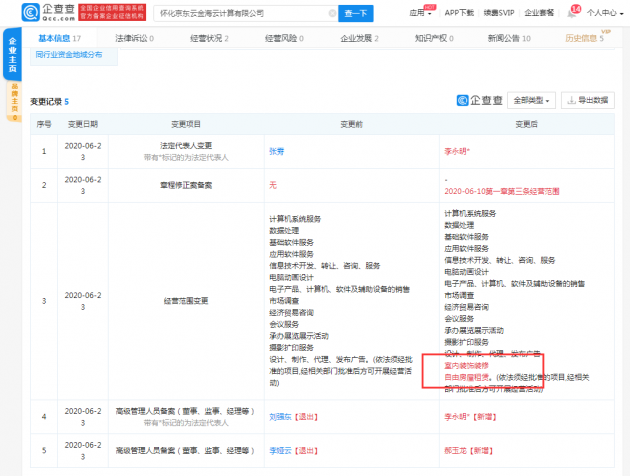This screenshot has width=630, height=476.
Task: Switch to 历史信息 VIP tab
Action: click(x=585, y=38)
